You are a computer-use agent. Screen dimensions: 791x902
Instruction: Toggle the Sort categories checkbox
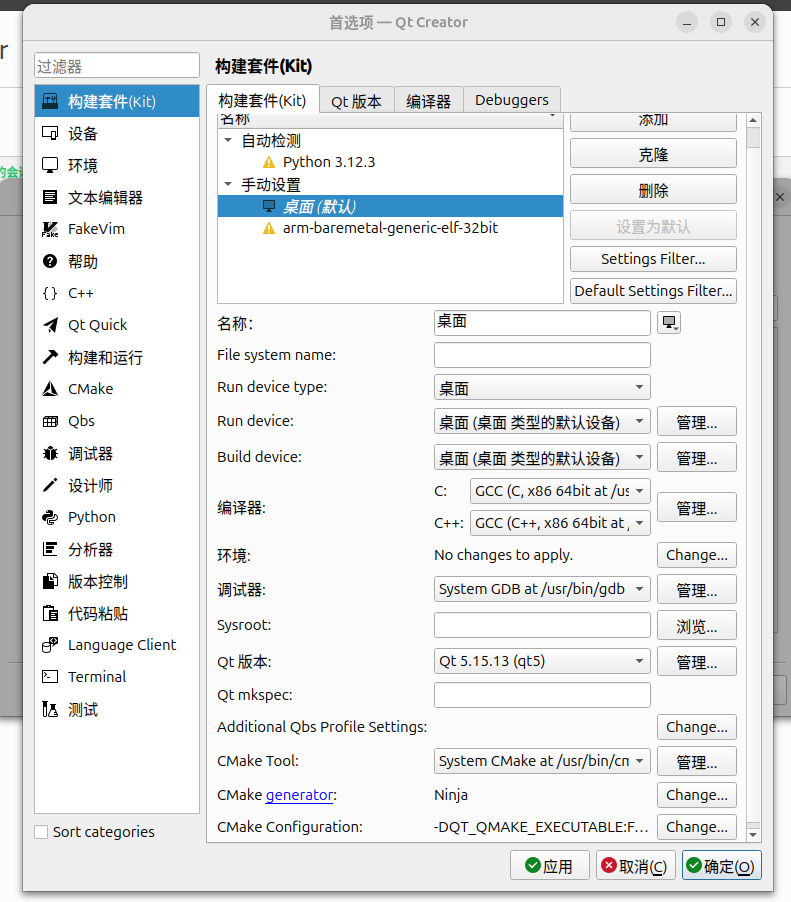[41, 832]
